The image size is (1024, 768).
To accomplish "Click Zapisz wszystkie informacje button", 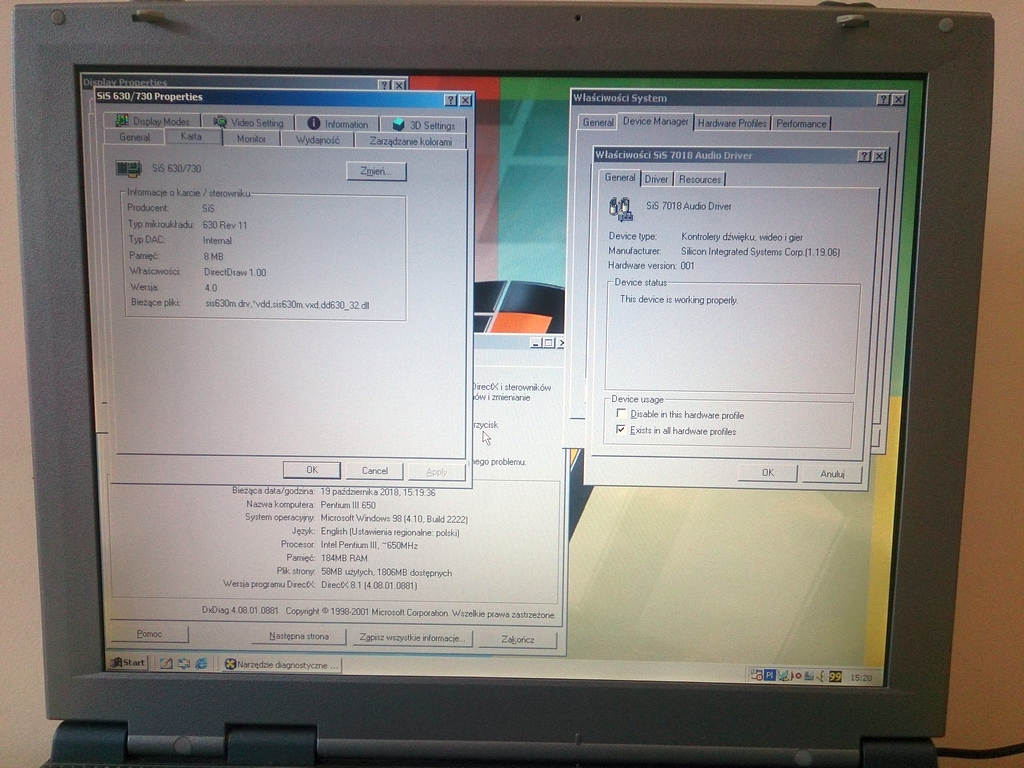I will (411, 637).
